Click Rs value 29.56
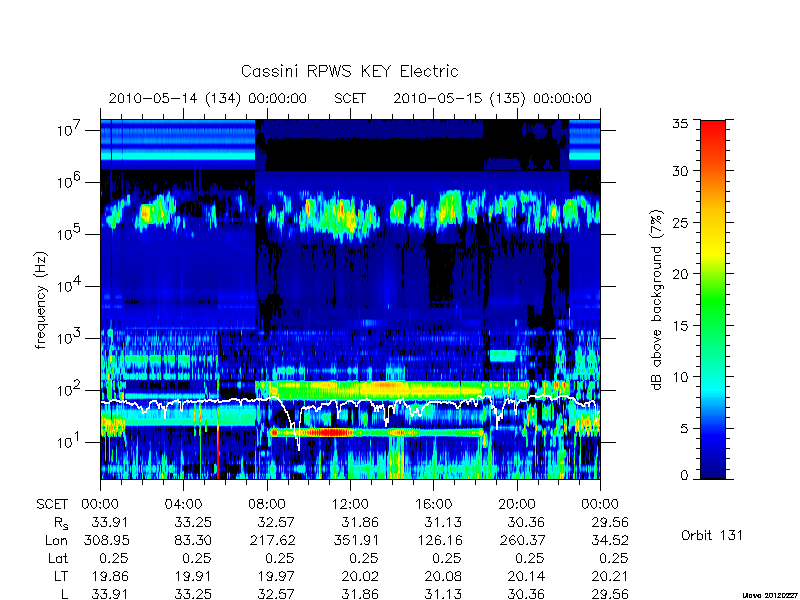The width and height of the screenshot is (800, 600). 610,522
